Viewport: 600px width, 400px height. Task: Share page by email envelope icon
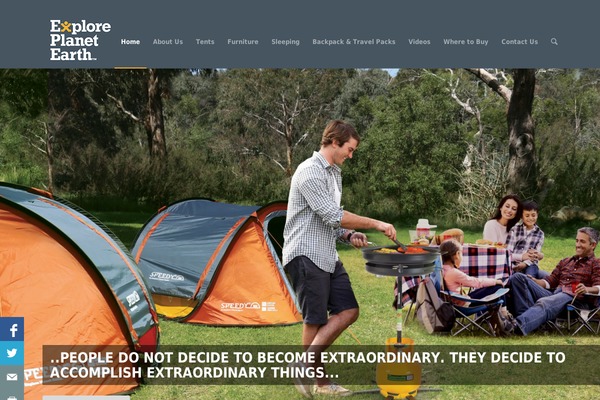12,377
